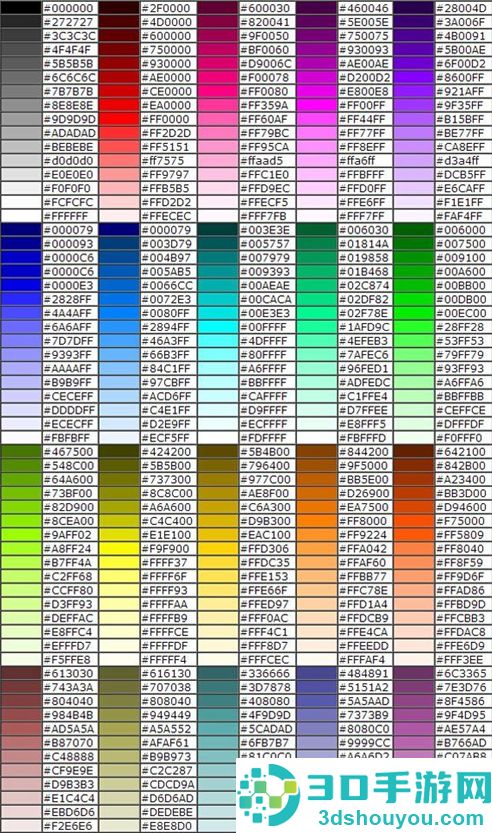
Task: Pick the gold swatch beside #EAC100
Action: click(217, 535)
